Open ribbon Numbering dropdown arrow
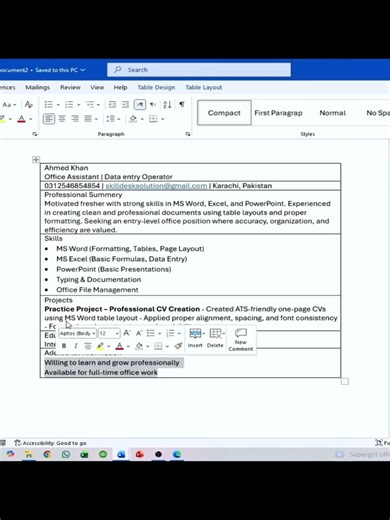 click(78, 105)
